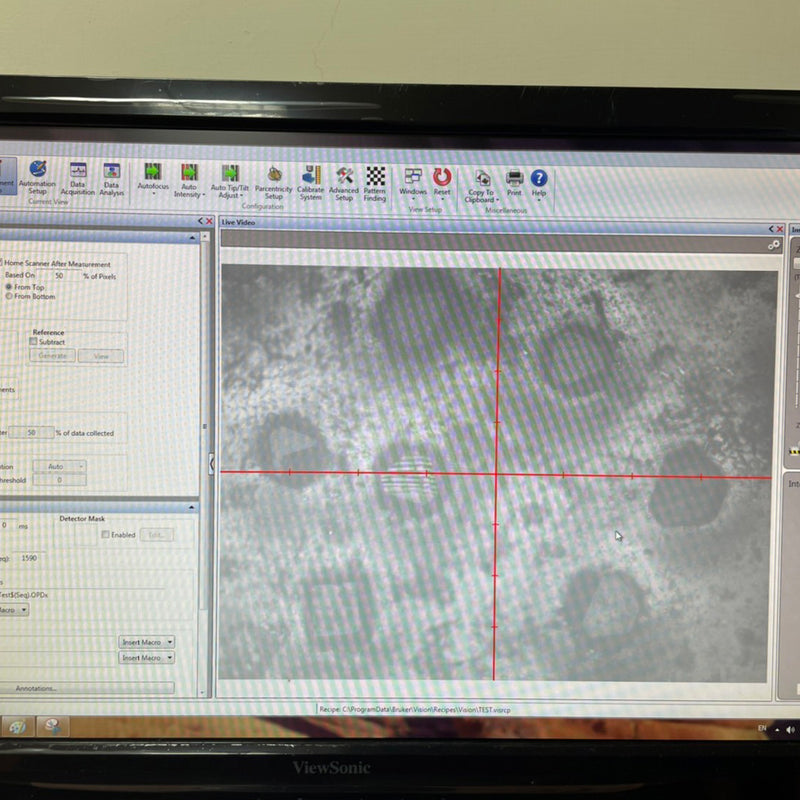Show hidden system tray icons

(777, 730)
